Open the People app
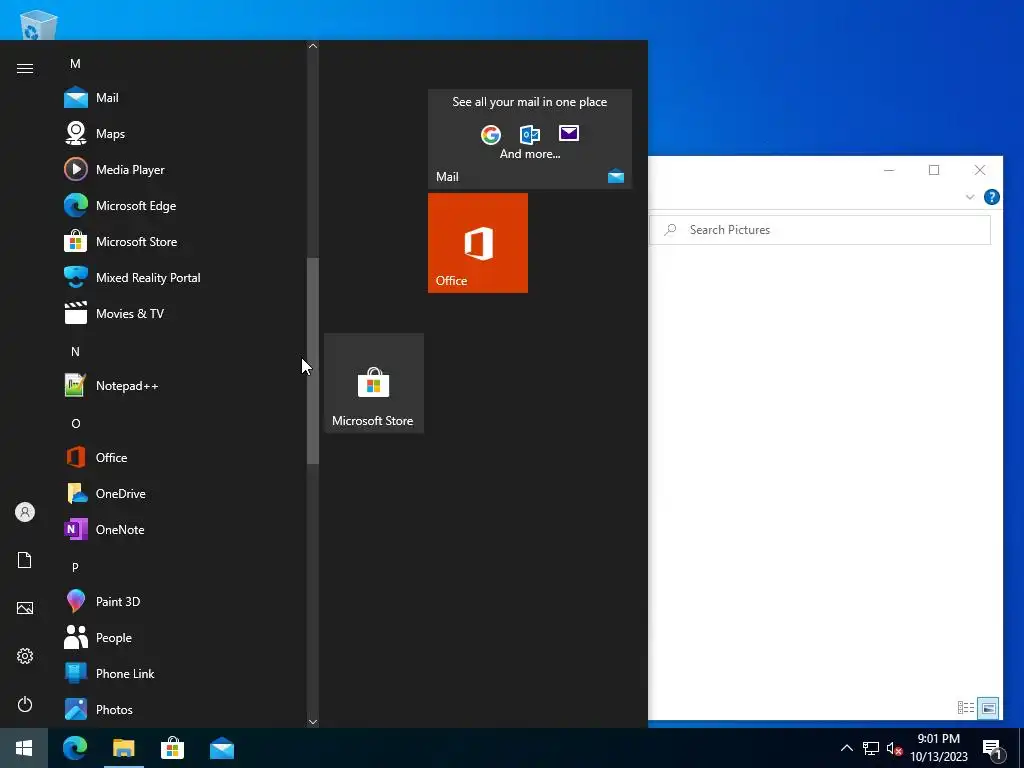1024x768 pixels. tap(182, 637)
